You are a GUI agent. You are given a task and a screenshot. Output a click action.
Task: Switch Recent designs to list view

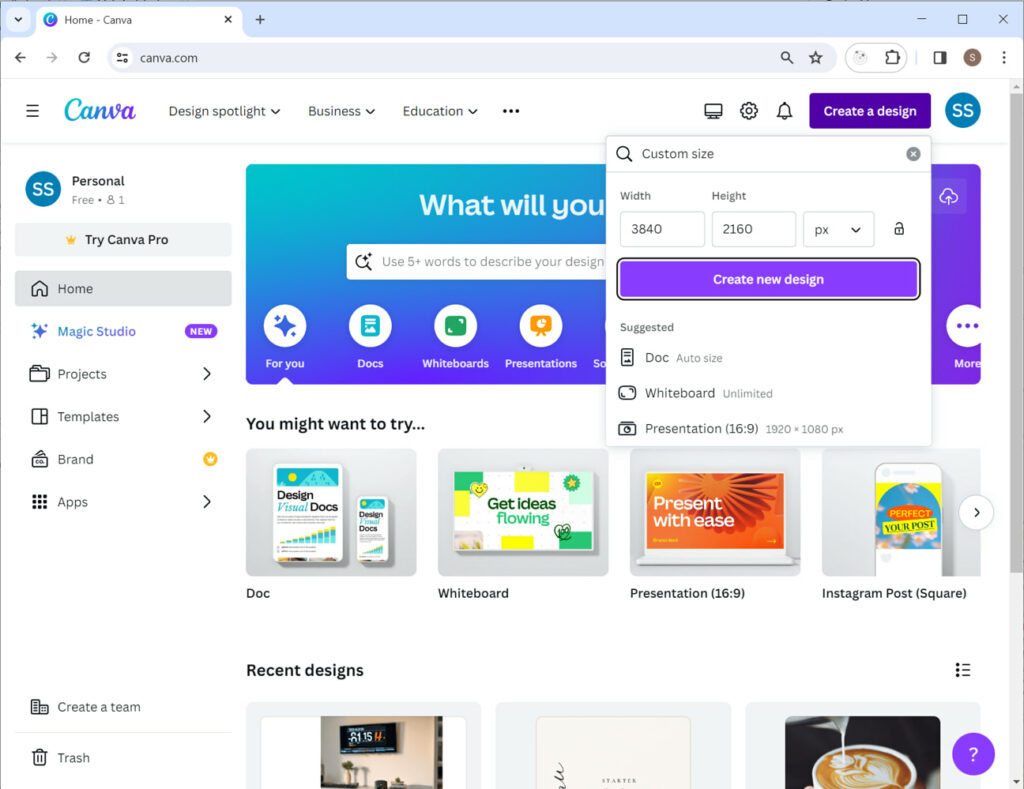click(963, 669)
